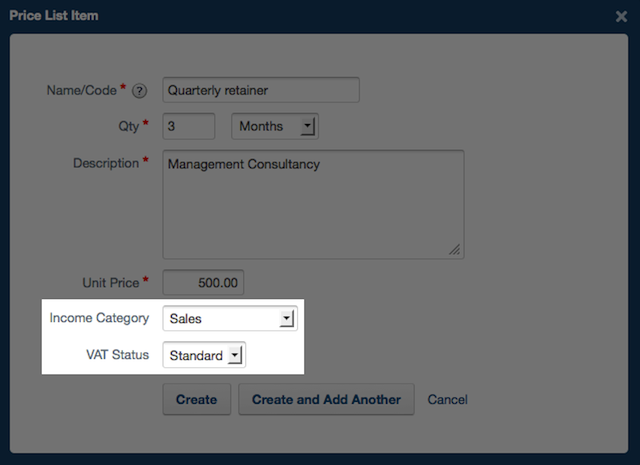Cancel the price list item form
Image resolution: width=640 pixels, height=465 pixels.
point(447,399)
